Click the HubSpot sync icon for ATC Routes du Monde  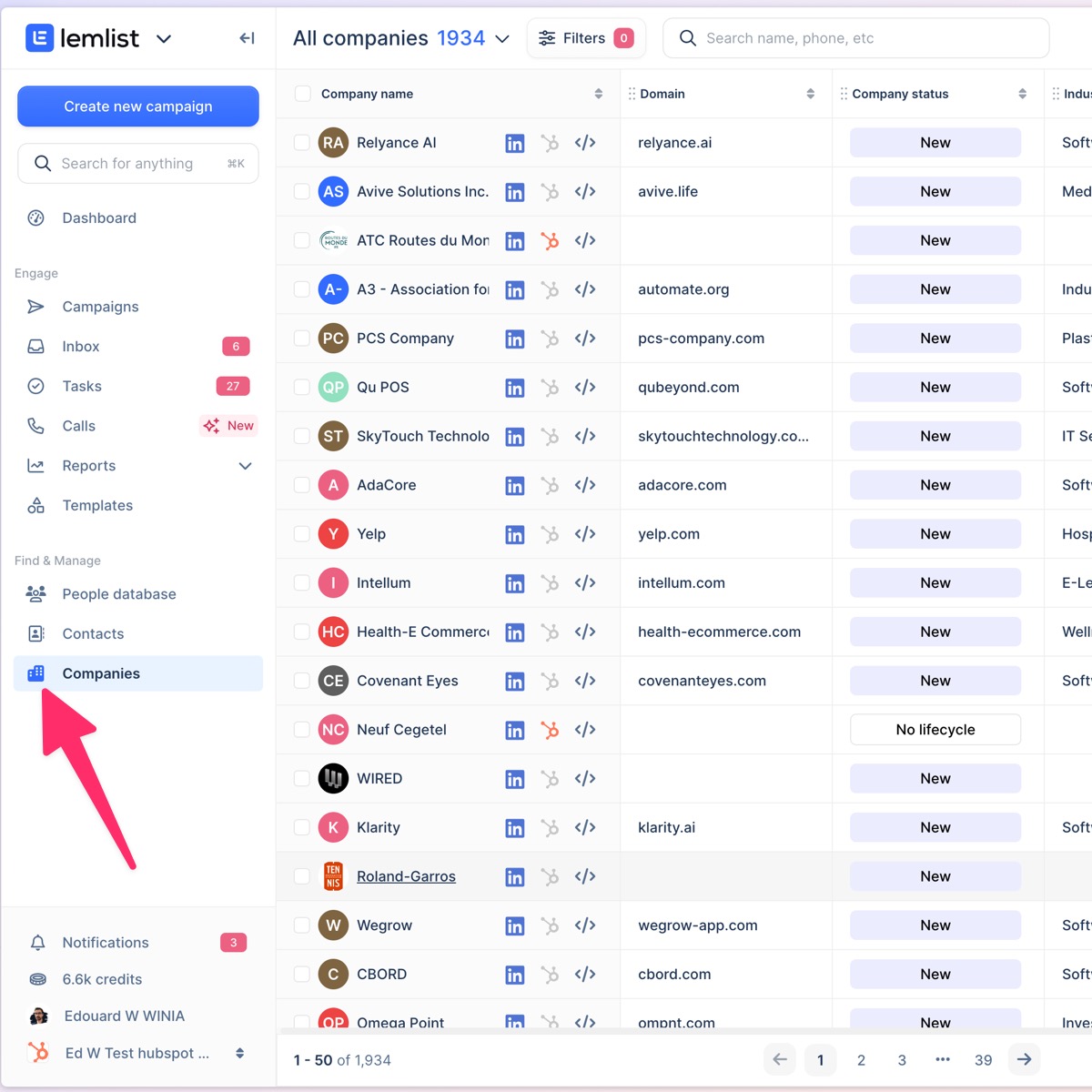tap(550, 241)
